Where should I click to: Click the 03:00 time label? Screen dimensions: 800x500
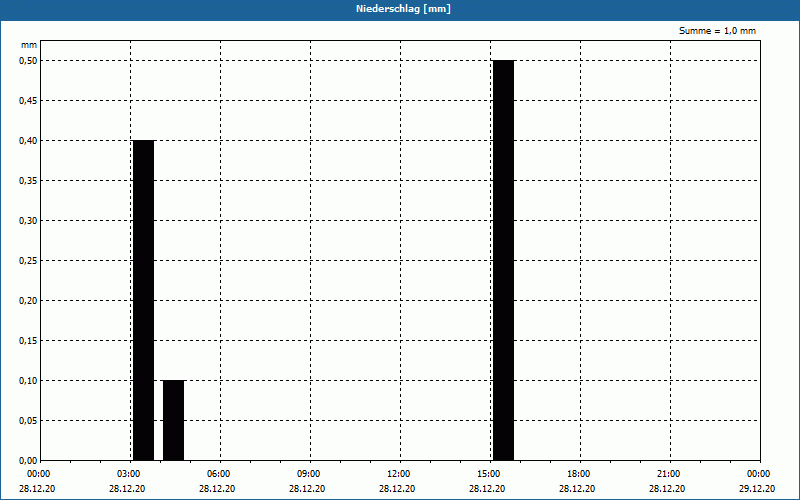[x=128, y=474]
